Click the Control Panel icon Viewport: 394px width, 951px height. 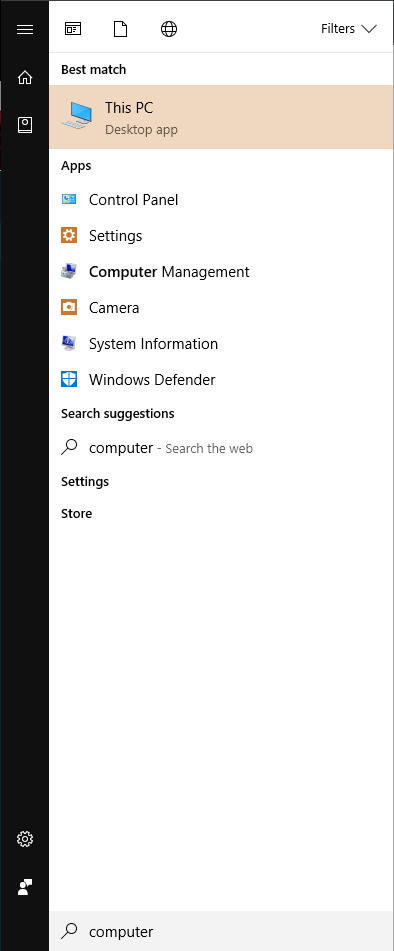(x=69, y=199)
